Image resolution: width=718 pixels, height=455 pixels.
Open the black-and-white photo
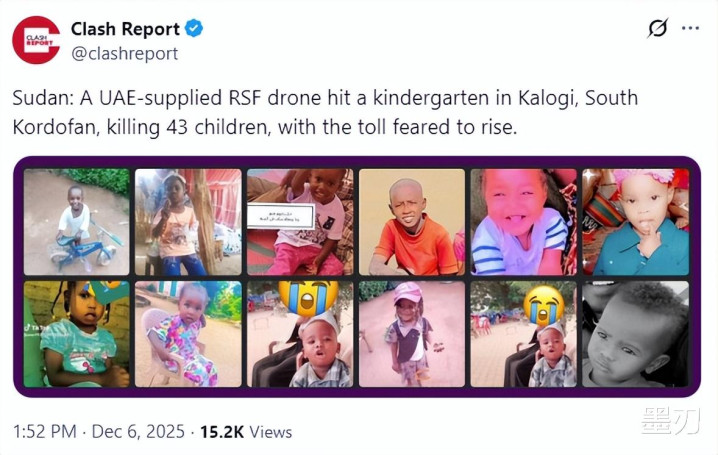[x=635, y=334]
